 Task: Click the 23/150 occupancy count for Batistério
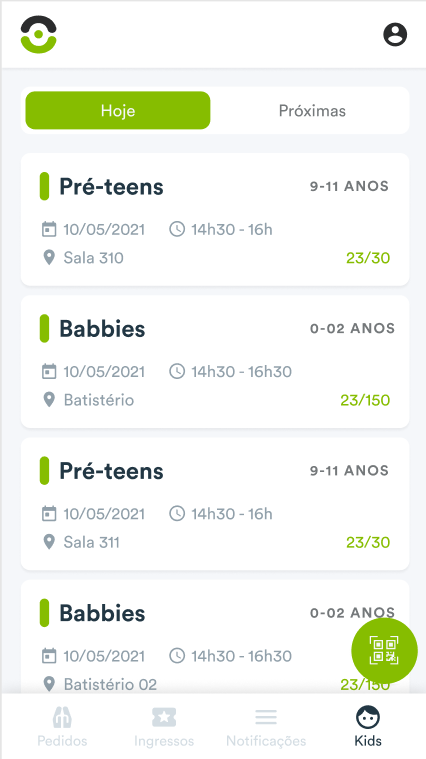[x=365, y=400]
